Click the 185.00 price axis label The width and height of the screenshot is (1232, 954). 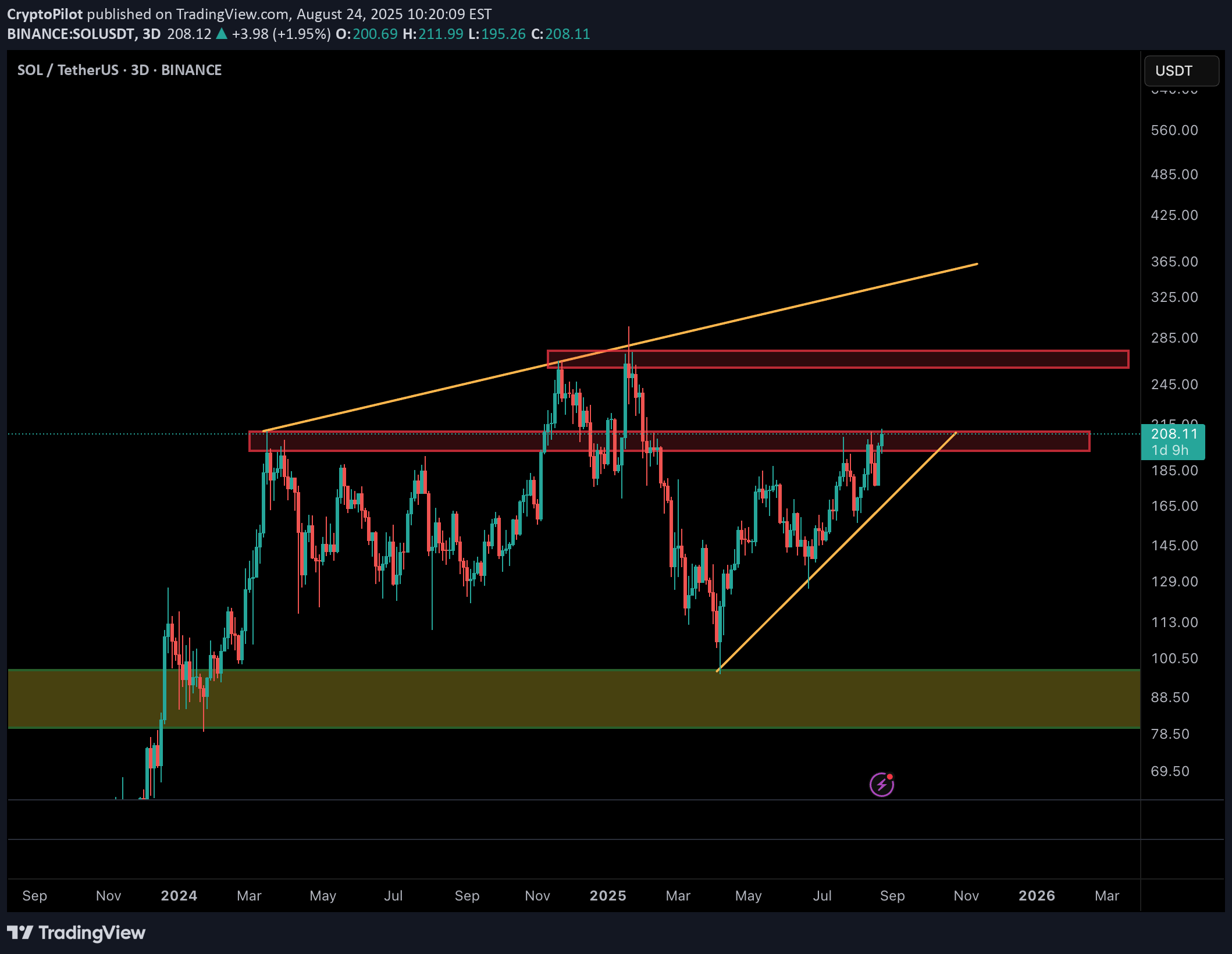click(x=1174, y=471)
